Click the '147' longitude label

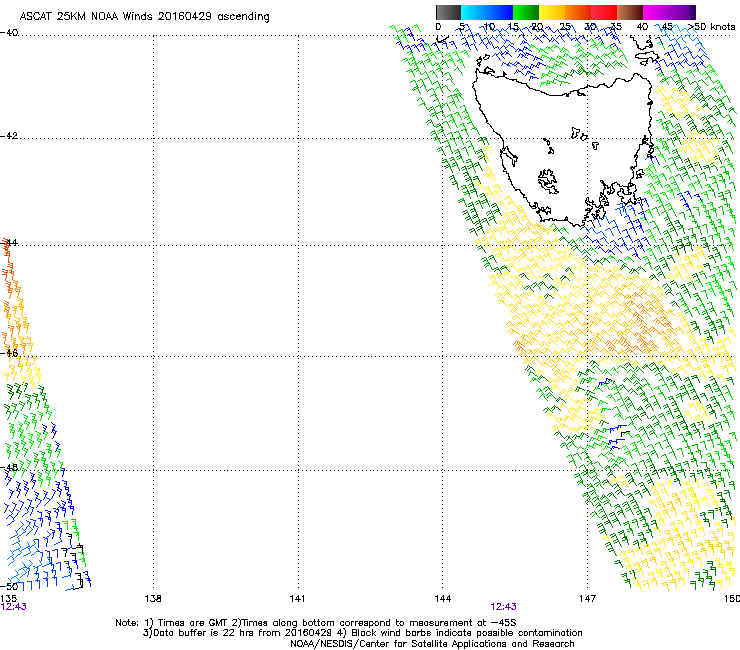tap(588, 599)
